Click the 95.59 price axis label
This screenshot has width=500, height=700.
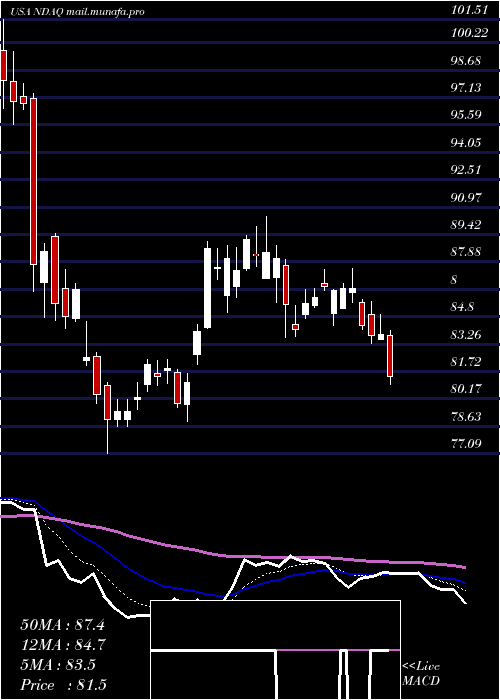(466, 115)
